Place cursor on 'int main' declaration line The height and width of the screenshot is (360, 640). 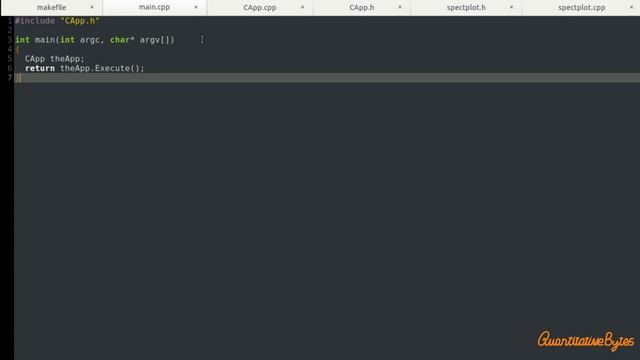point(95,40)
